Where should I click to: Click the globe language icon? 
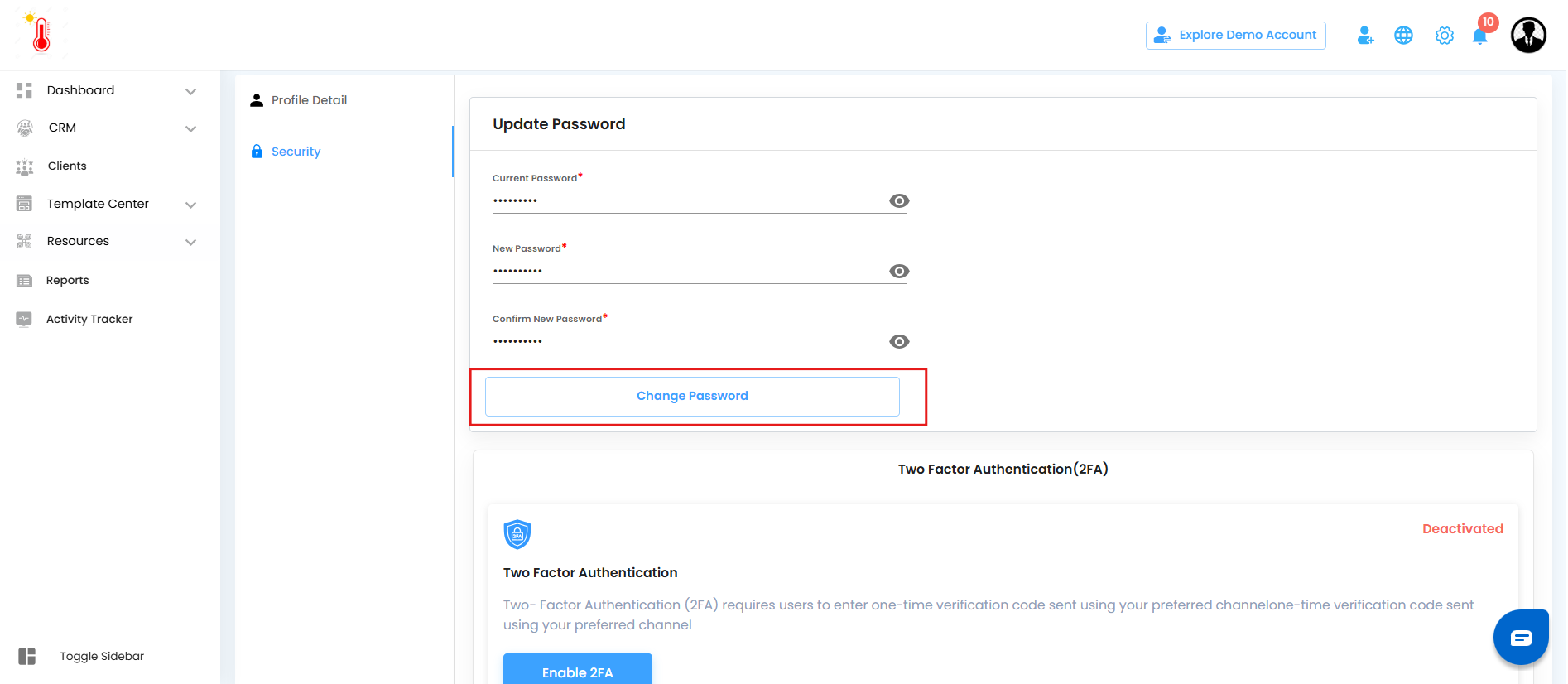1403,36
